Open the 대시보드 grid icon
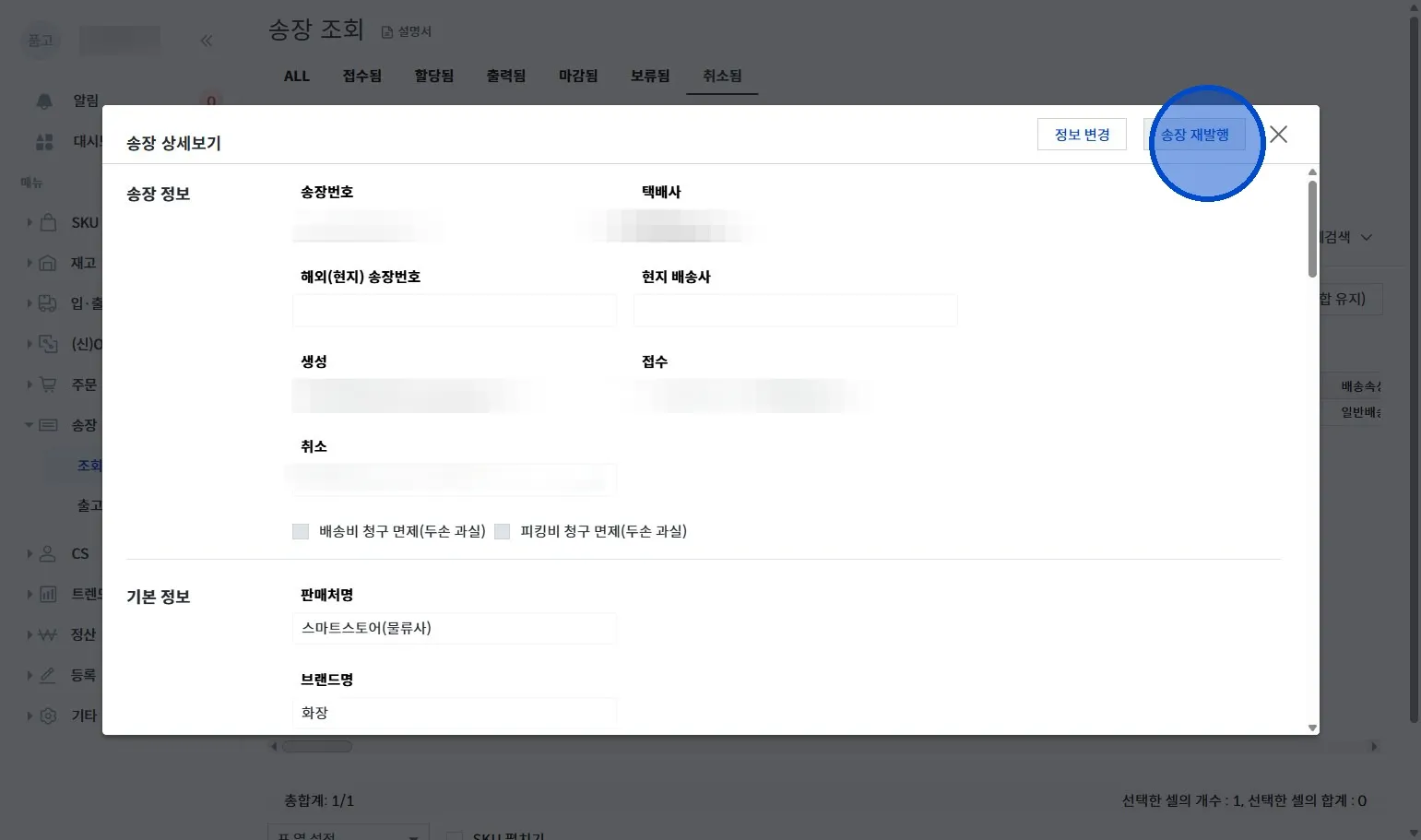Viewport: 1421px width, 840px height. click(x=44, y=141)
